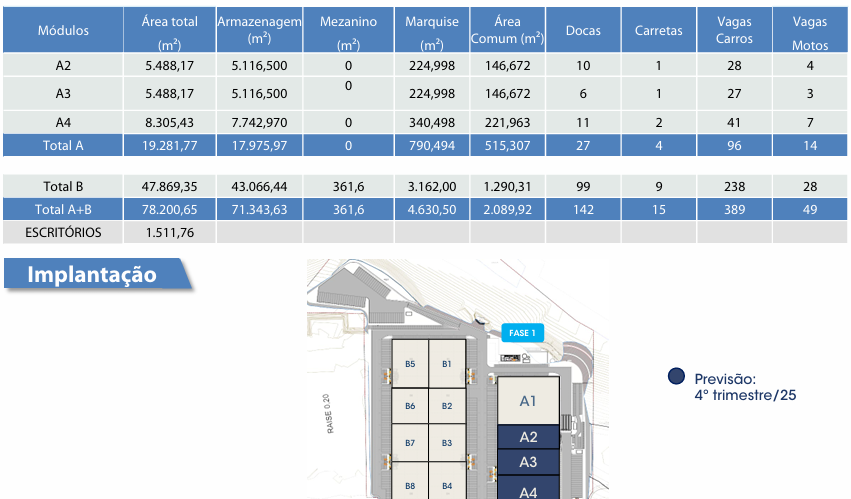Screen dimensions: 851x499
Task: Select module A1 on the site plan
Action: (529, 401)
